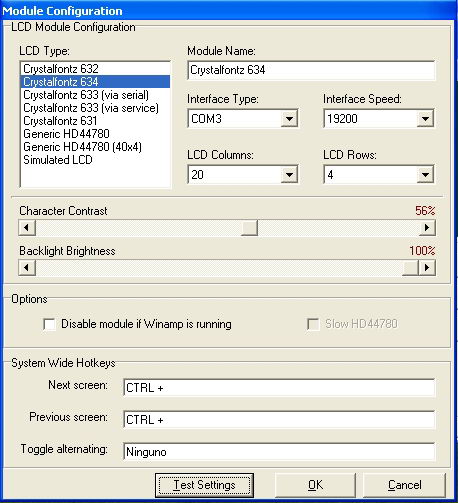458x503 pixels.
Task: Open the LCD Columns dropdown
Action: tap(289, 175)
